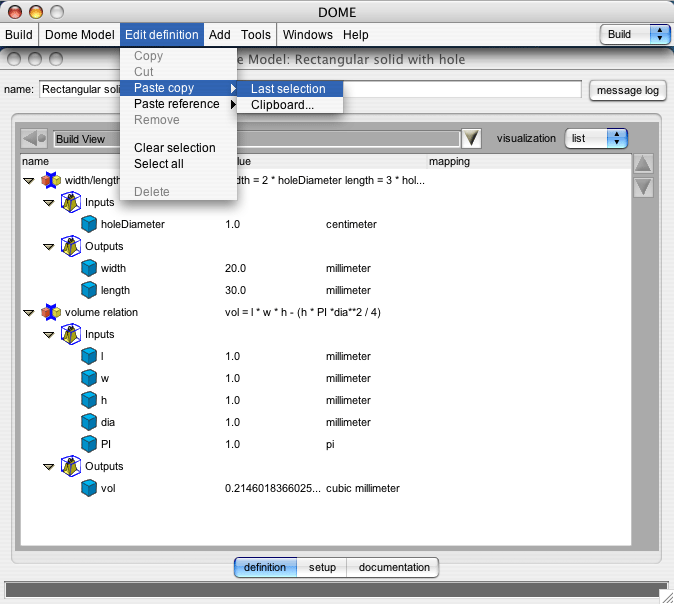The image size is (674, 604).
Task: Collapse the Inputs node under width/length
Action: pyautogui.click(x=49, y=202)
